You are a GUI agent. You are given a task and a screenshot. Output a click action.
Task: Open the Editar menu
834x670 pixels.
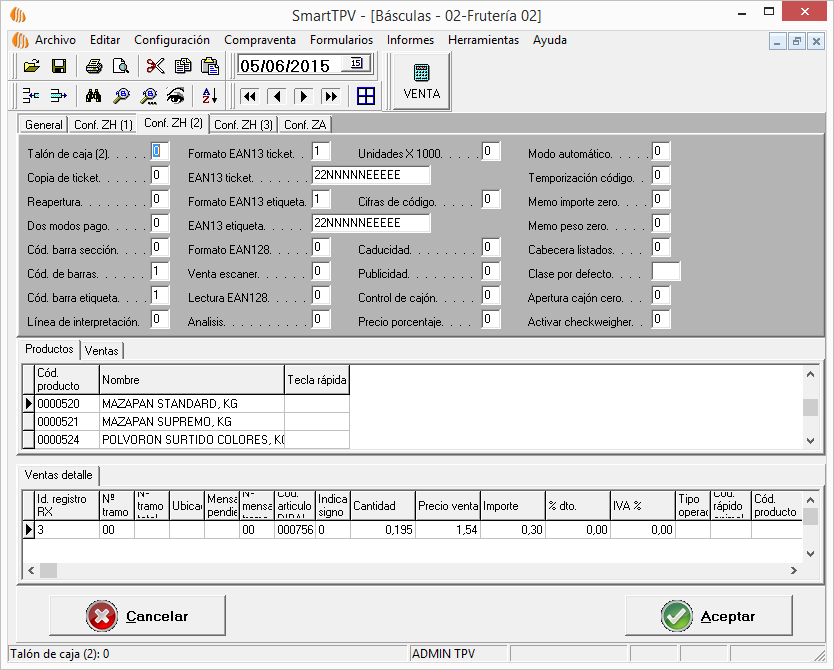[105, 40]
